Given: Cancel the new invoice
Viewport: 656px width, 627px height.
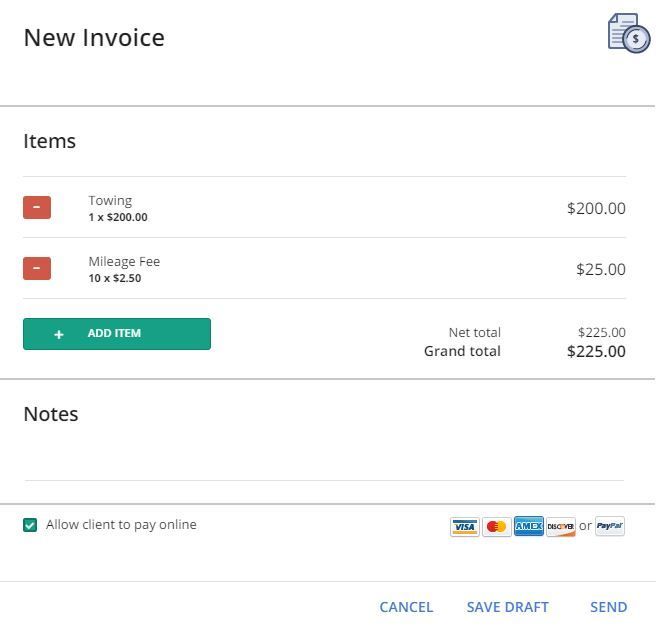Looking at the screenshot, I should tap(406, 607).
